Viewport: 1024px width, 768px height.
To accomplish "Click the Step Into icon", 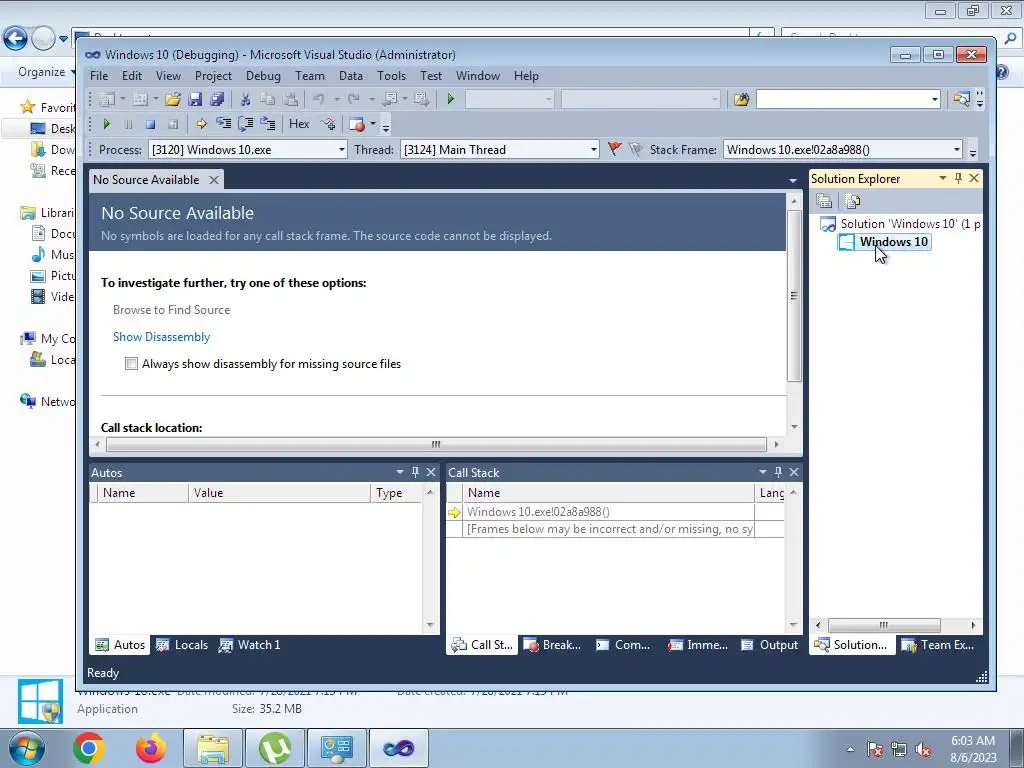I will [223, 123].
